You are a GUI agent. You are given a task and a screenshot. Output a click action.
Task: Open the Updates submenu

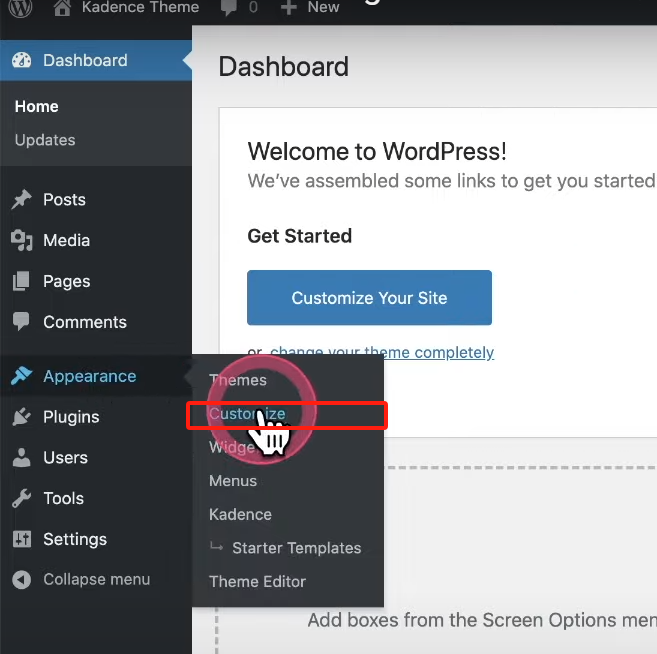tap(45, 140)
